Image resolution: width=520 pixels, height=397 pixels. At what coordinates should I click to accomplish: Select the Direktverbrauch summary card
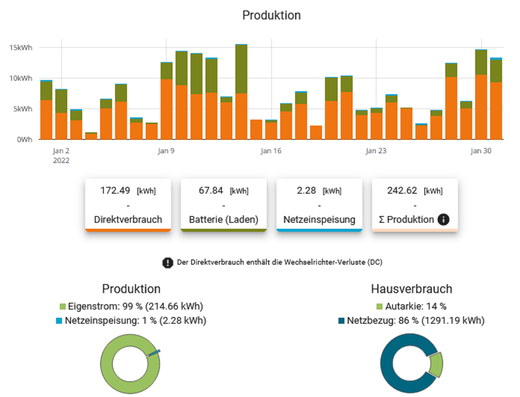(128, 205)
